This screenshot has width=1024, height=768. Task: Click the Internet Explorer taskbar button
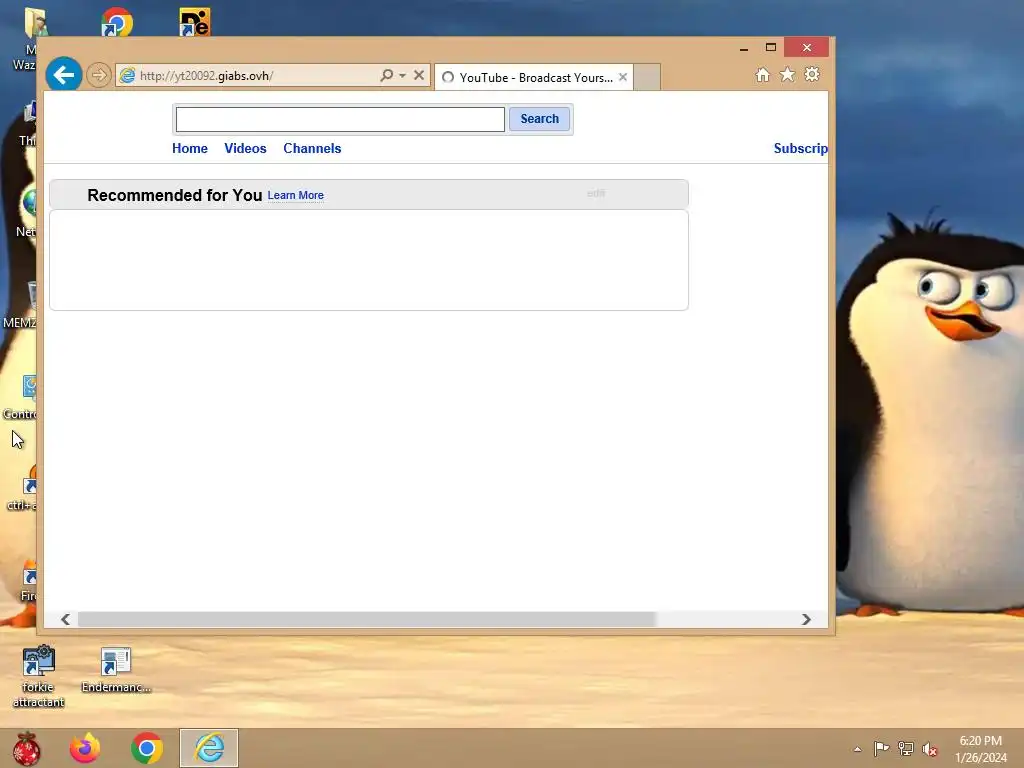click(x=209, y=748)
